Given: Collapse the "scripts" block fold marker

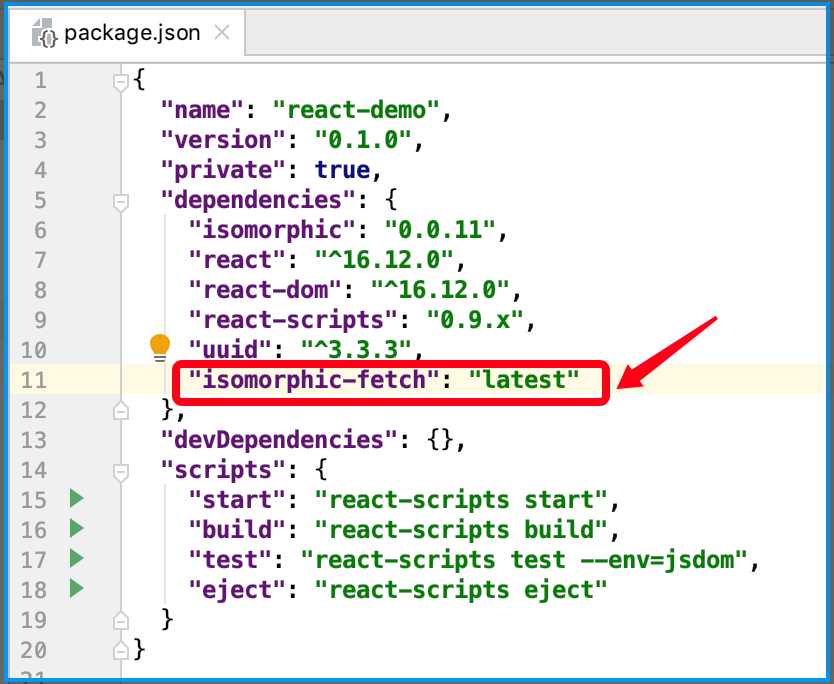Looking at the screenshot, I should tap(121, 472).
